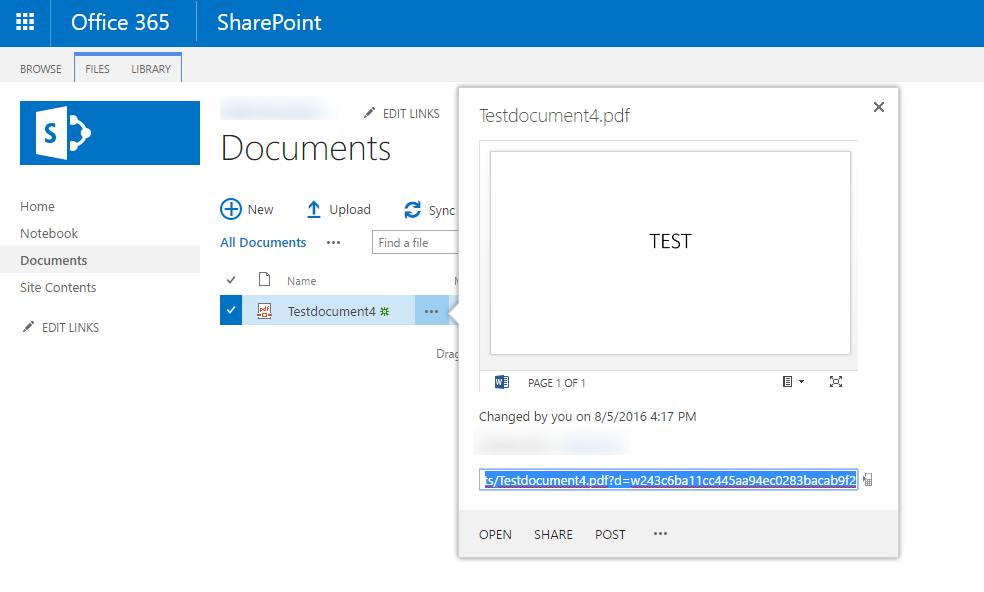
Task: Click the New button label
Action: click(x=260, y=210)
